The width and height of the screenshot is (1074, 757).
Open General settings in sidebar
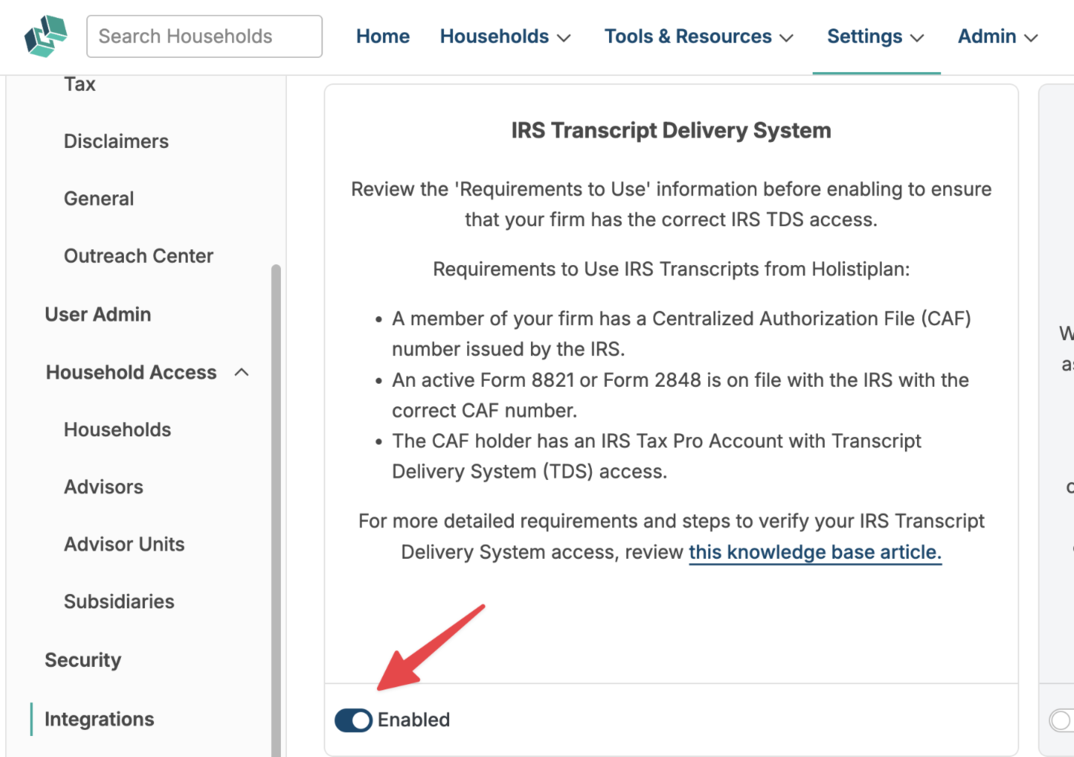(x=99, y=199)
